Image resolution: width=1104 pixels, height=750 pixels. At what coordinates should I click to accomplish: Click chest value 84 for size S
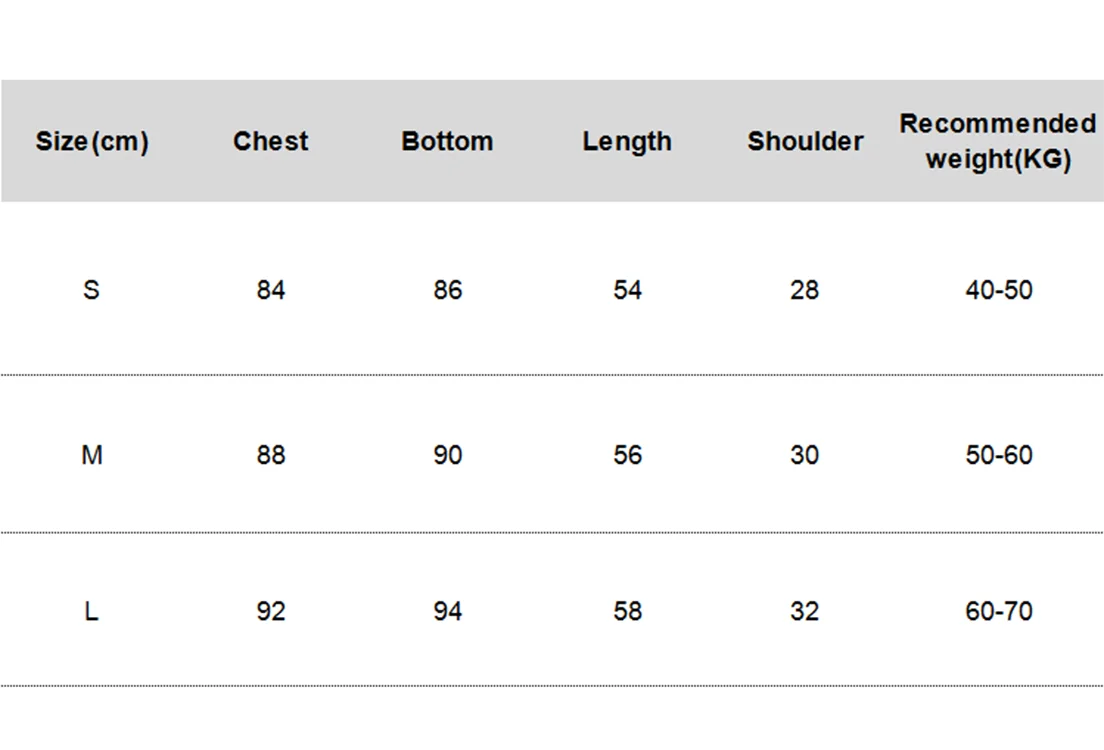coord(271,290)
